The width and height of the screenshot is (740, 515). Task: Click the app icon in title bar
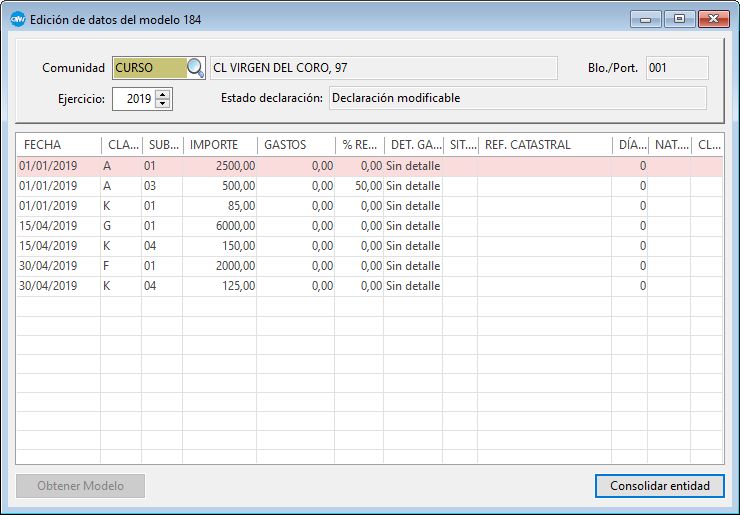16,19
